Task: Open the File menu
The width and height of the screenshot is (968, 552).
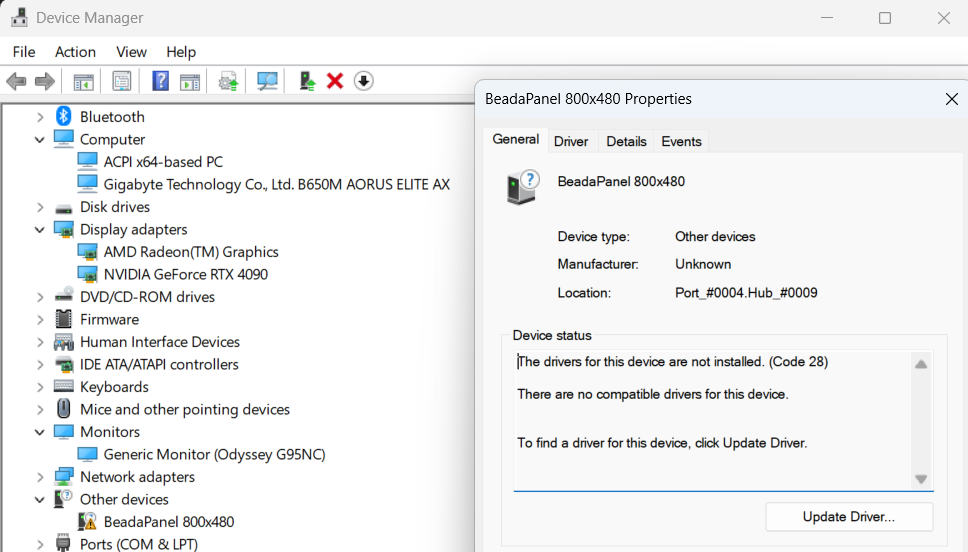Action: pyautogui.click(x=24, y=52)
